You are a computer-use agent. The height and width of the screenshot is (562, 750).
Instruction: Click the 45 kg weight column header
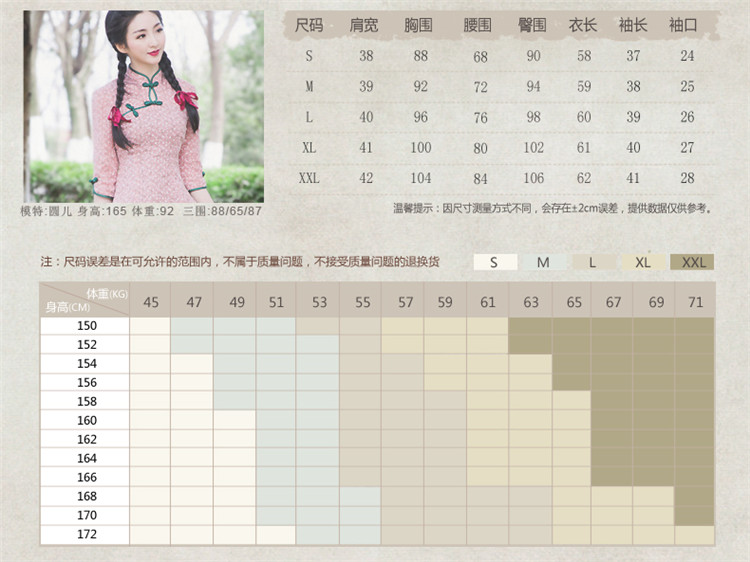coord(150,301)
